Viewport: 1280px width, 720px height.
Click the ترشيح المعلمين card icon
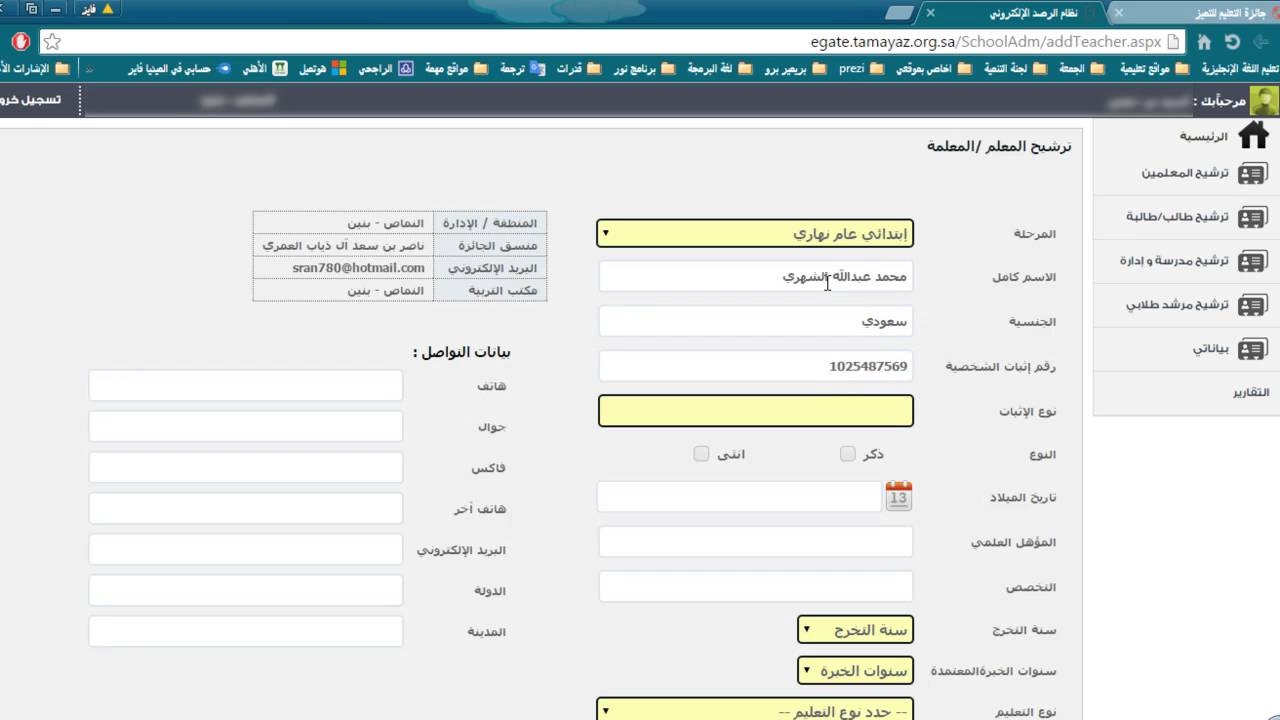[1252, 174]
